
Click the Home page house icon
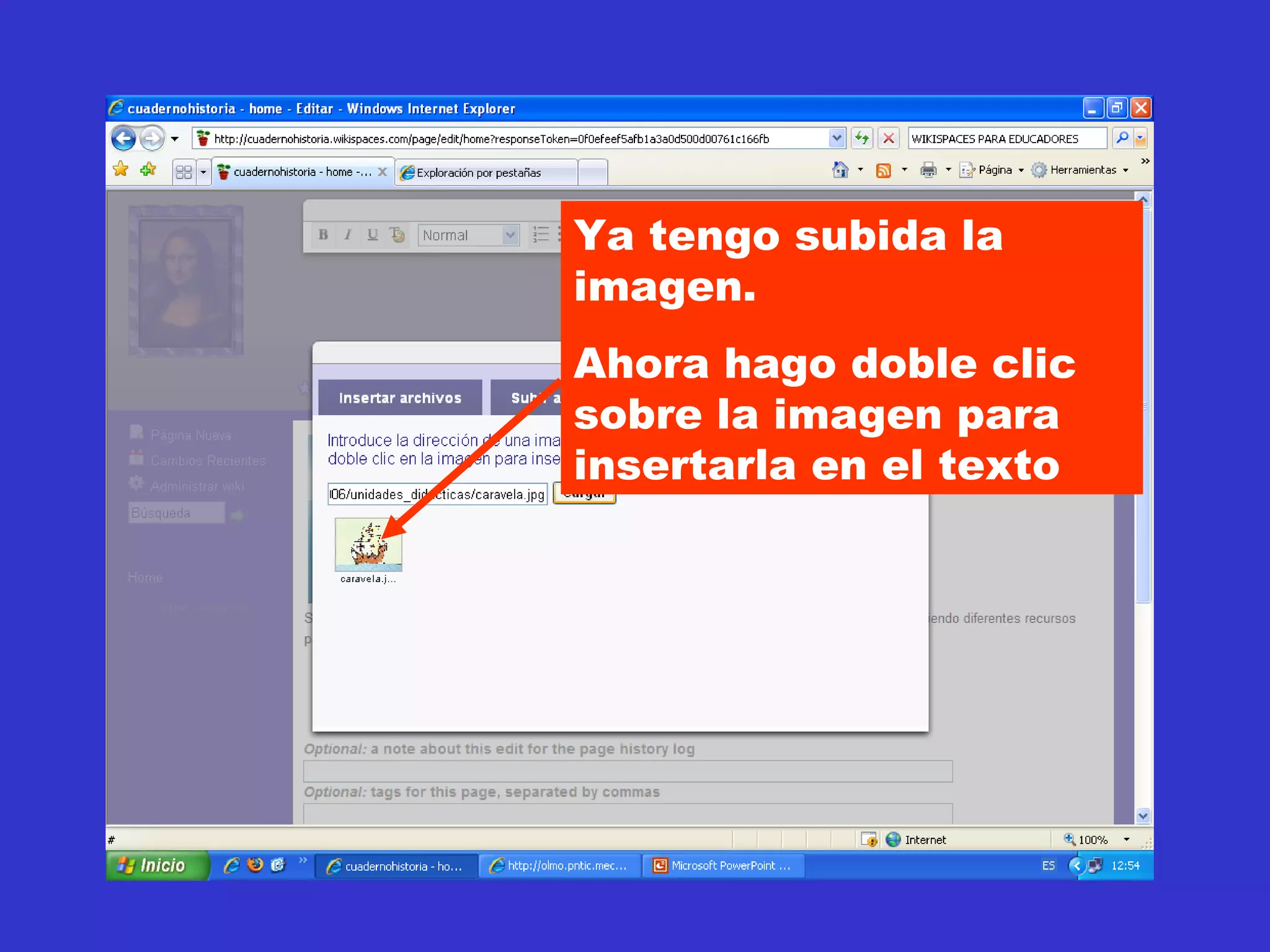(840, 170)
